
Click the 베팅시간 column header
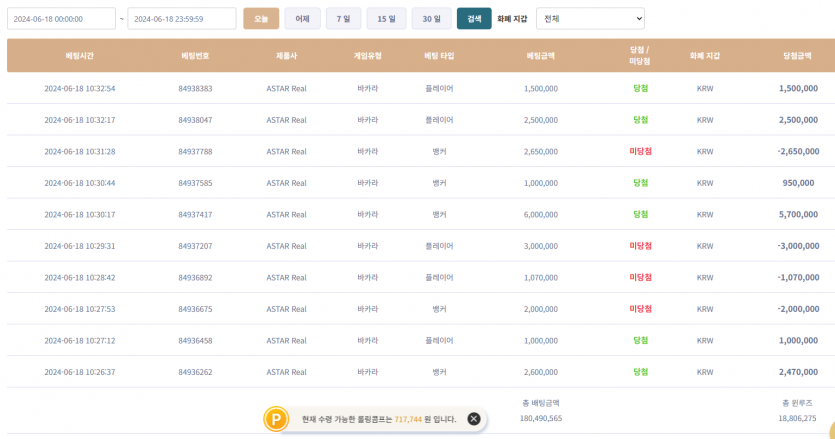pyautogui.click(x=79, y=55)
